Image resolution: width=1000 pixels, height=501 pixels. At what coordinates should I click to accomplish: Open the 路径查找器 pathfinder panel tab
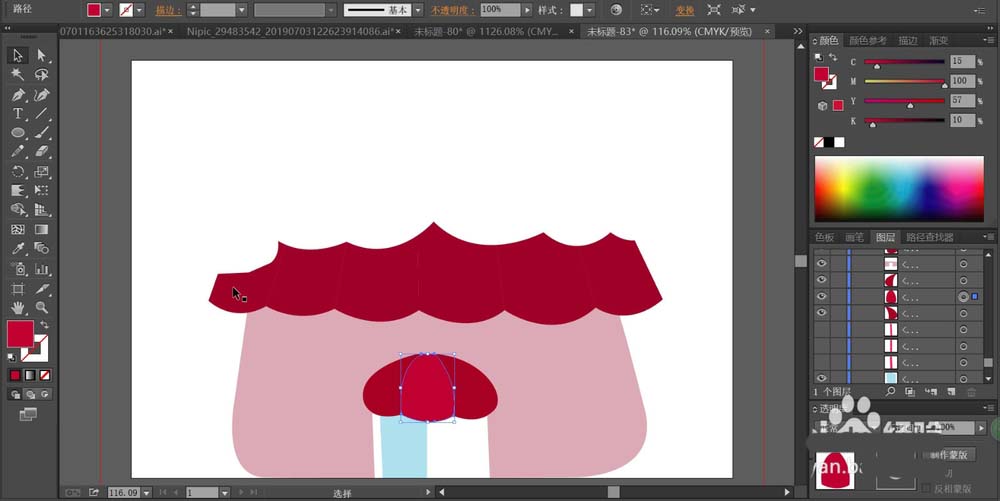click(929, 237)
